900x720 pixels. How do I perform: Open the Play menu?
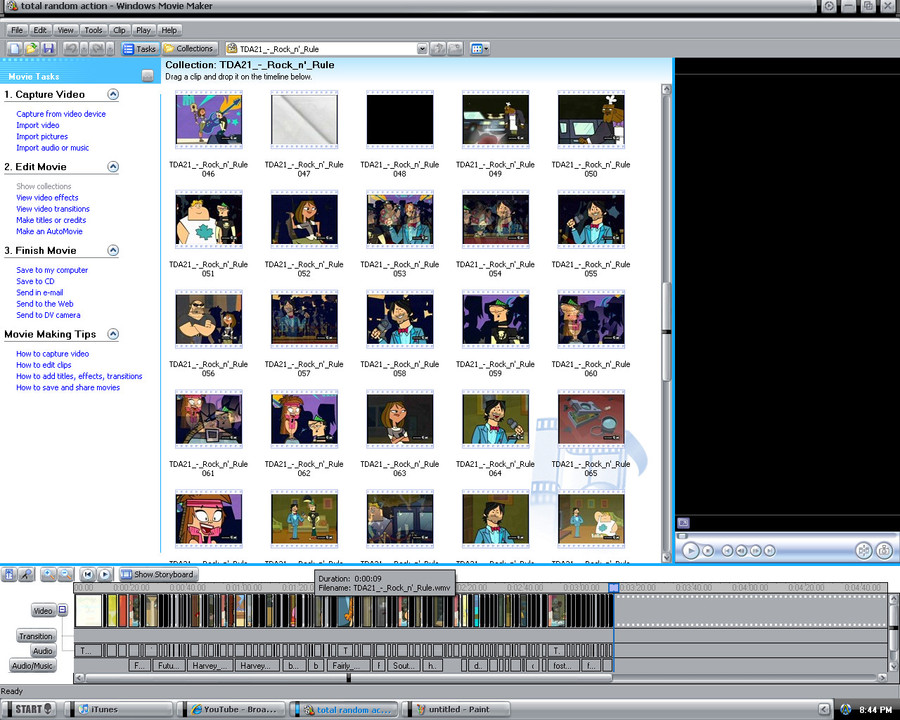pos(143,30)
